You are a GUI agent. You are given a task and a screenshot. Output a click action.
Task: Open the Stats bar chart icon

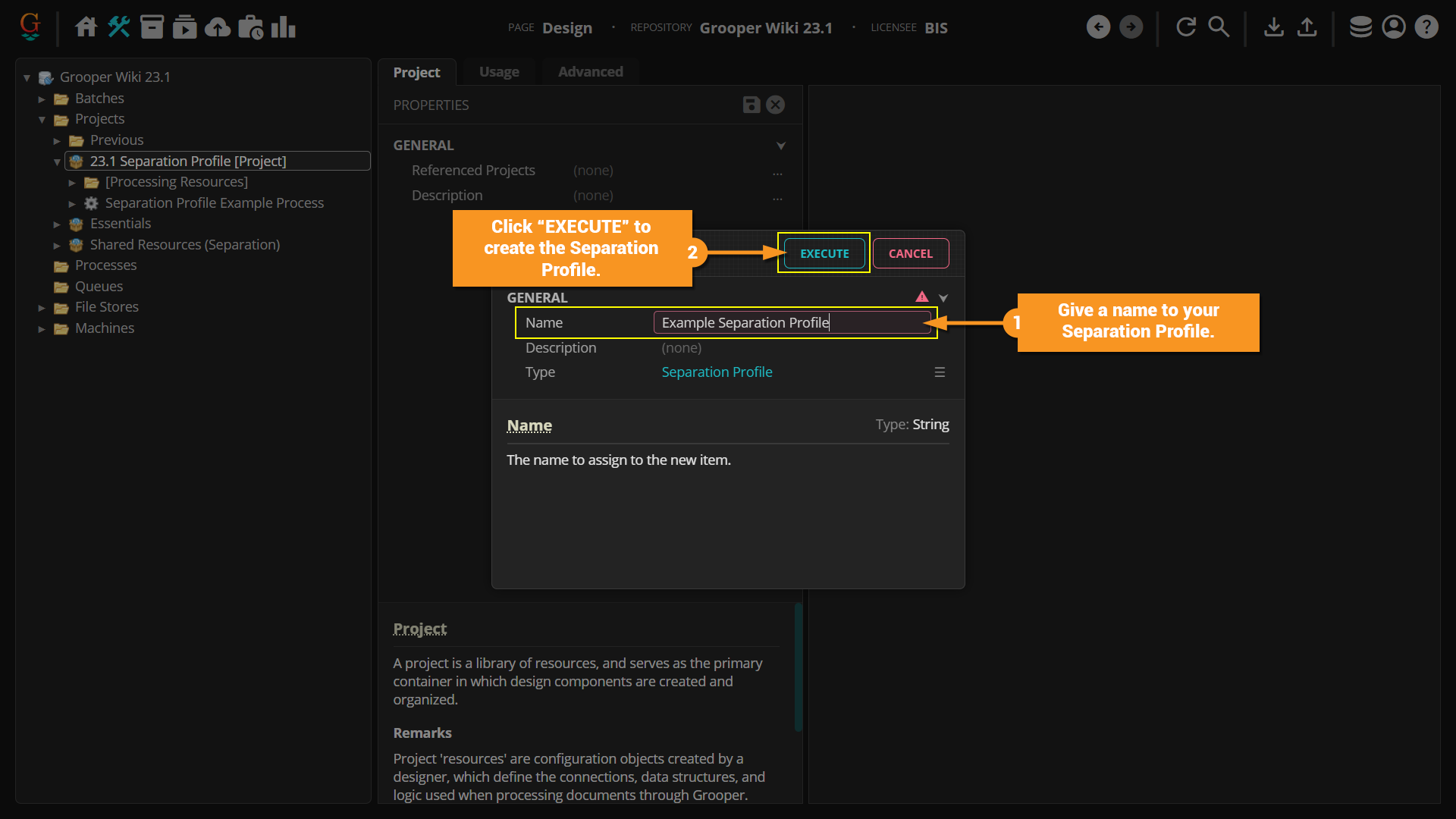click(x=283, y=27)
